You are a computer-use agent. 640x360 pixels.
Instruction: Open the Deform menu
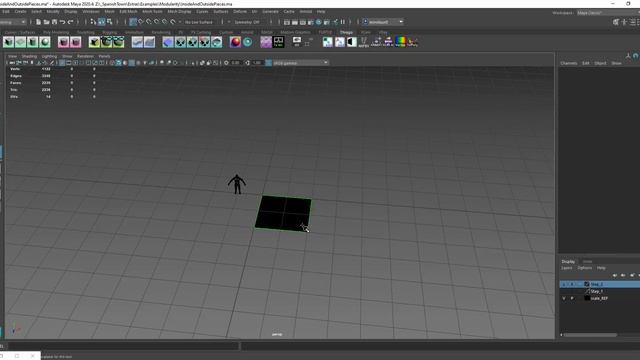click(240, 12)
